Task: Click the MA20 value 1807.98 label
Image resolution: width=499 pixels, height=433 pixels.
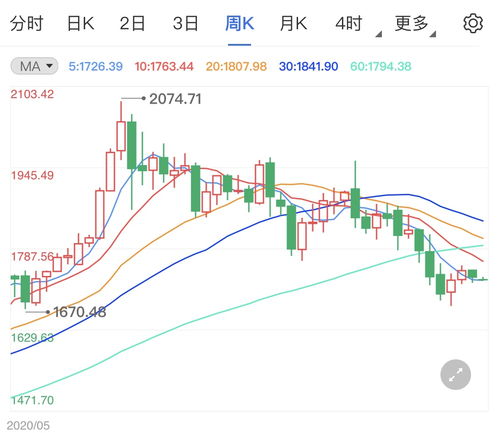Action: 236,66
